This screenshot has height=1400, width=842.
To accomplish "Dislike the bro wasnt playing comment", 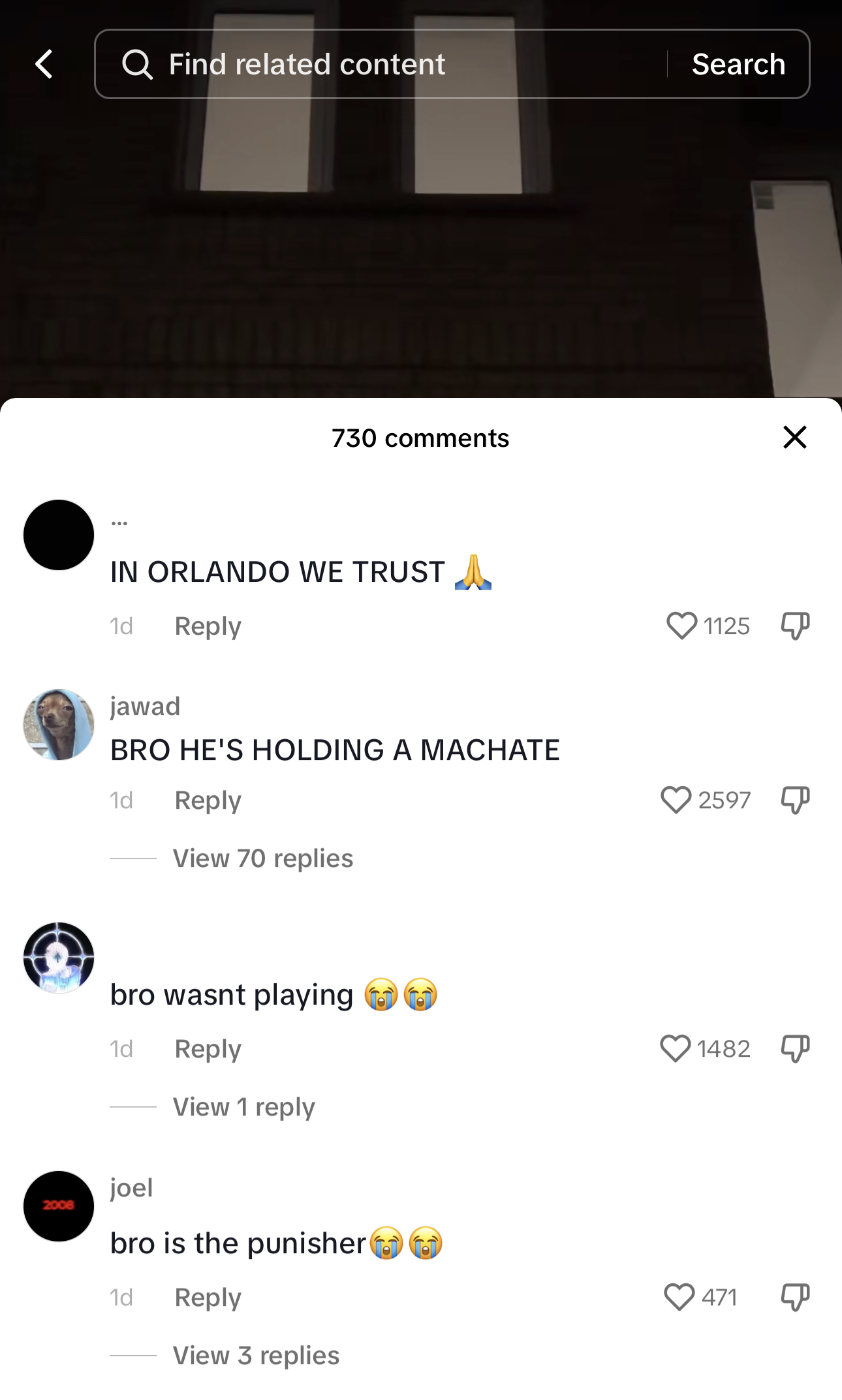I will 794,1048.
